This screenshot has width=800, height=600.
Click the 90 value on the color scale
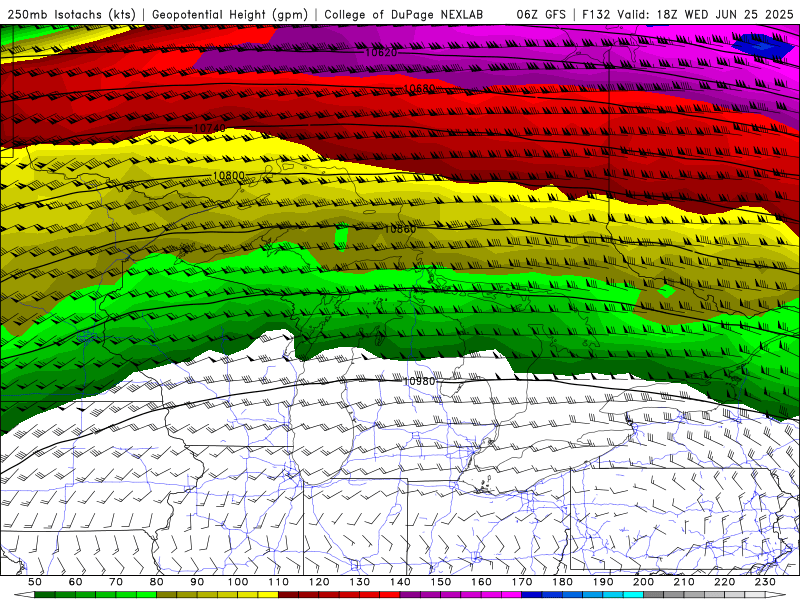click(x=197, y=582)
